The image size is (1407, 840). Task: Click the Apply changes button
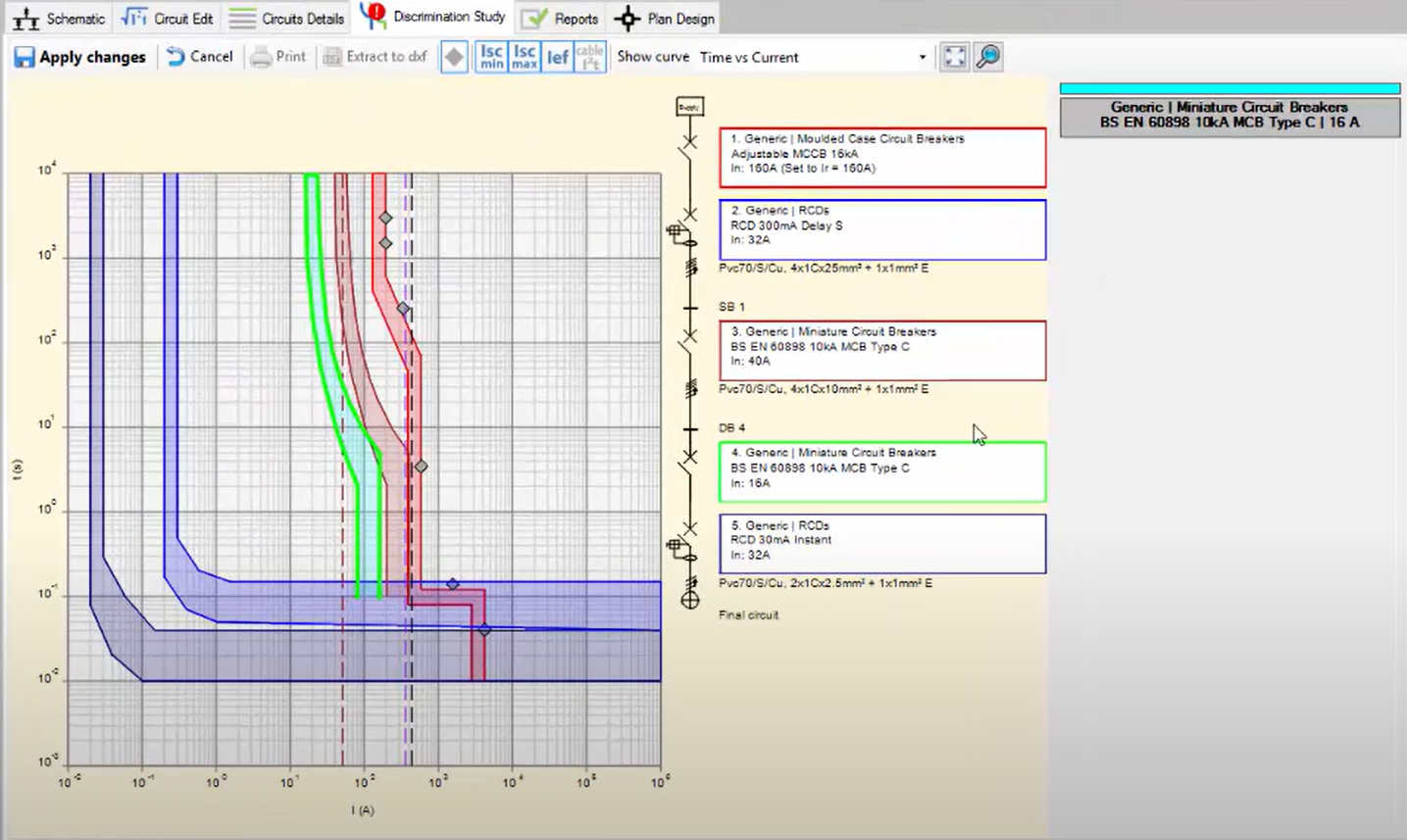[79, 57]
